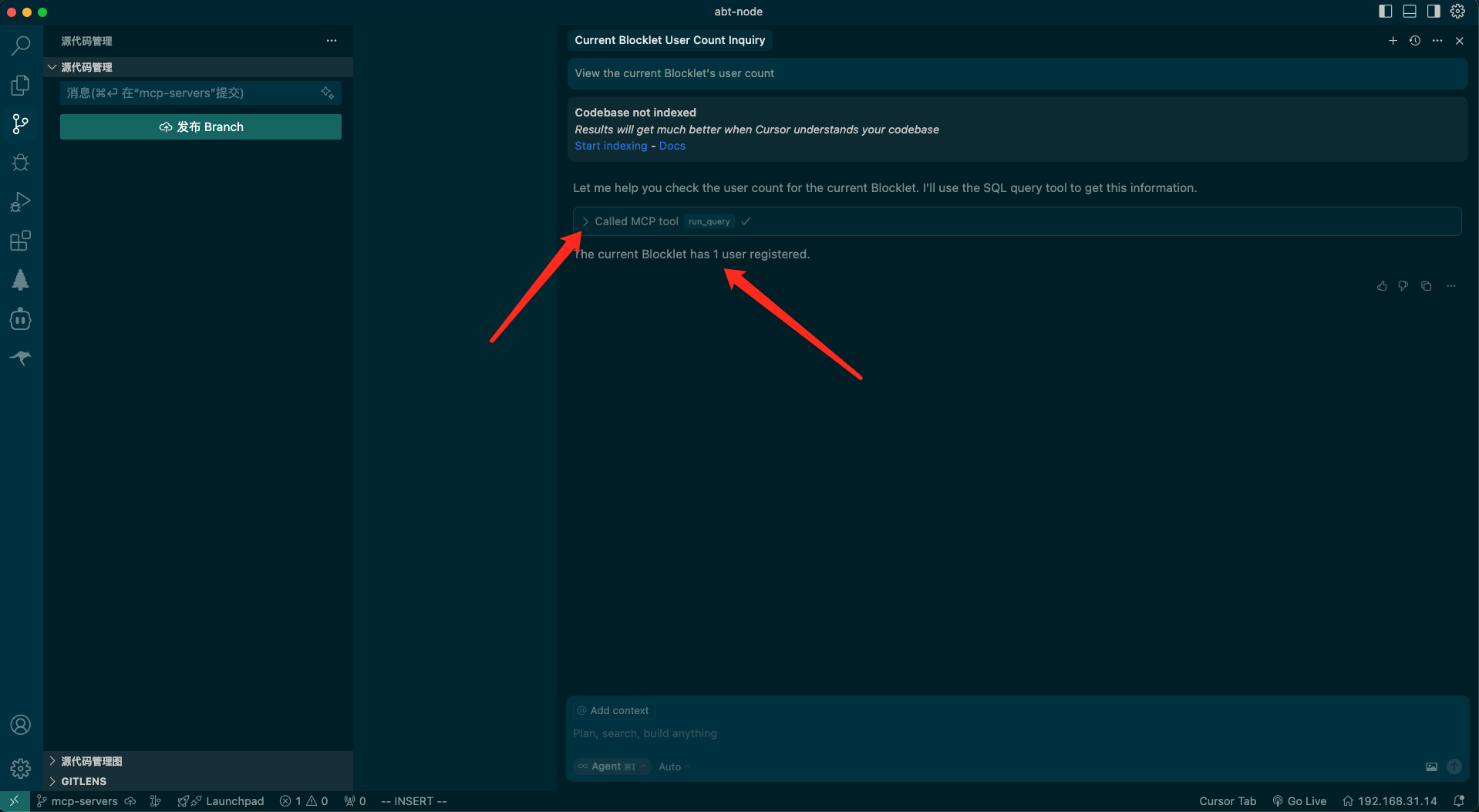Click the thumbs up feedback icon
This screenshot has height=812, width=1479.
(x=1382, y=286)
